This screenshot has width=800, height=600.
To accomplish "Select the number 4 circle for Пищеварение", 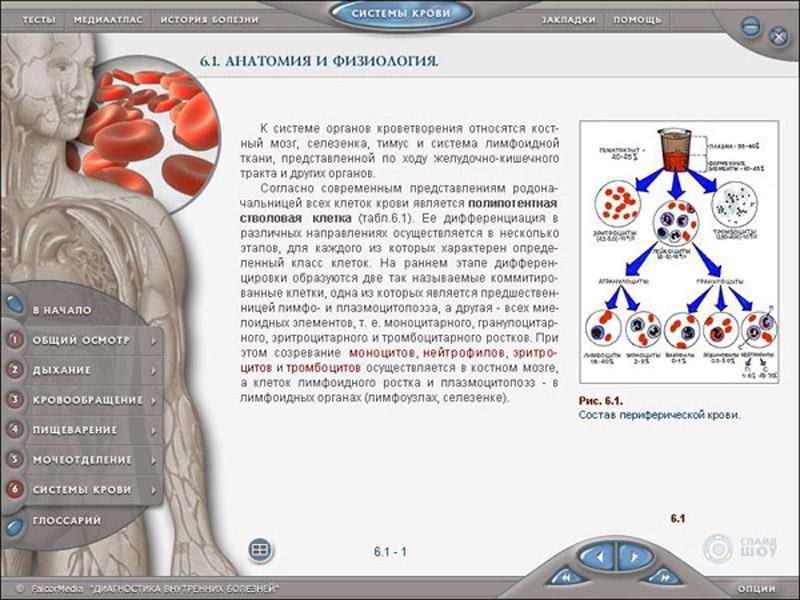I will 16,430.
